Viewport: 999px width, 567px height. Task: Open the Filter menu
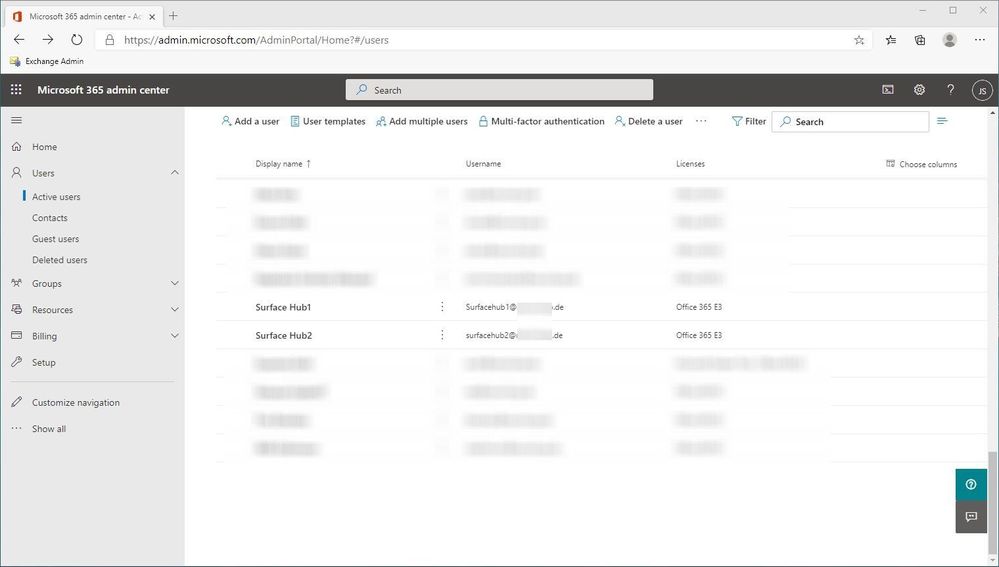(x=749, y=121)
